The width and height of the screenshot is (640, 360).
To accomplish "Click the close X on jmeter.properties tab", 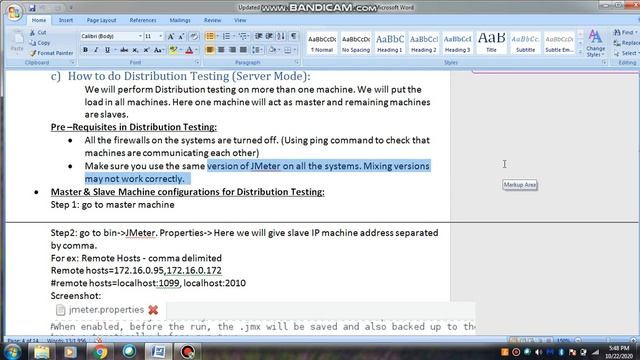I will point(153,310).
